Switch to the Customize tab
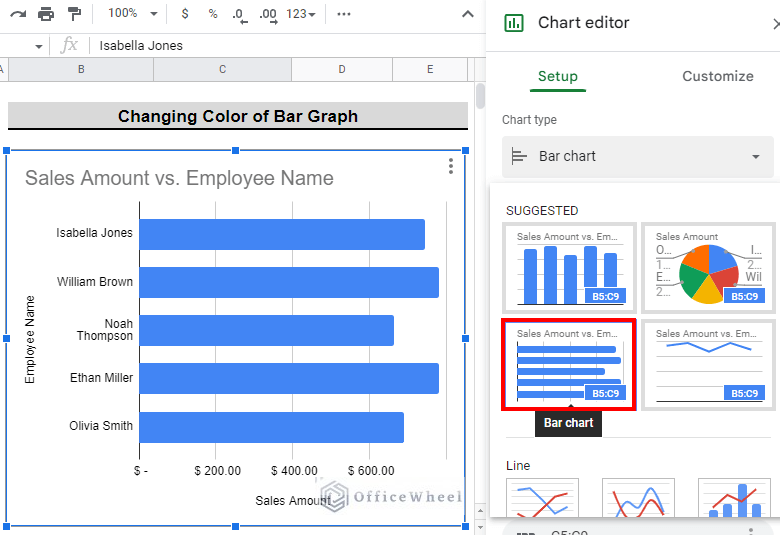Image resolution: width=780 pixels, height=535 pixels. pos(718,76)
